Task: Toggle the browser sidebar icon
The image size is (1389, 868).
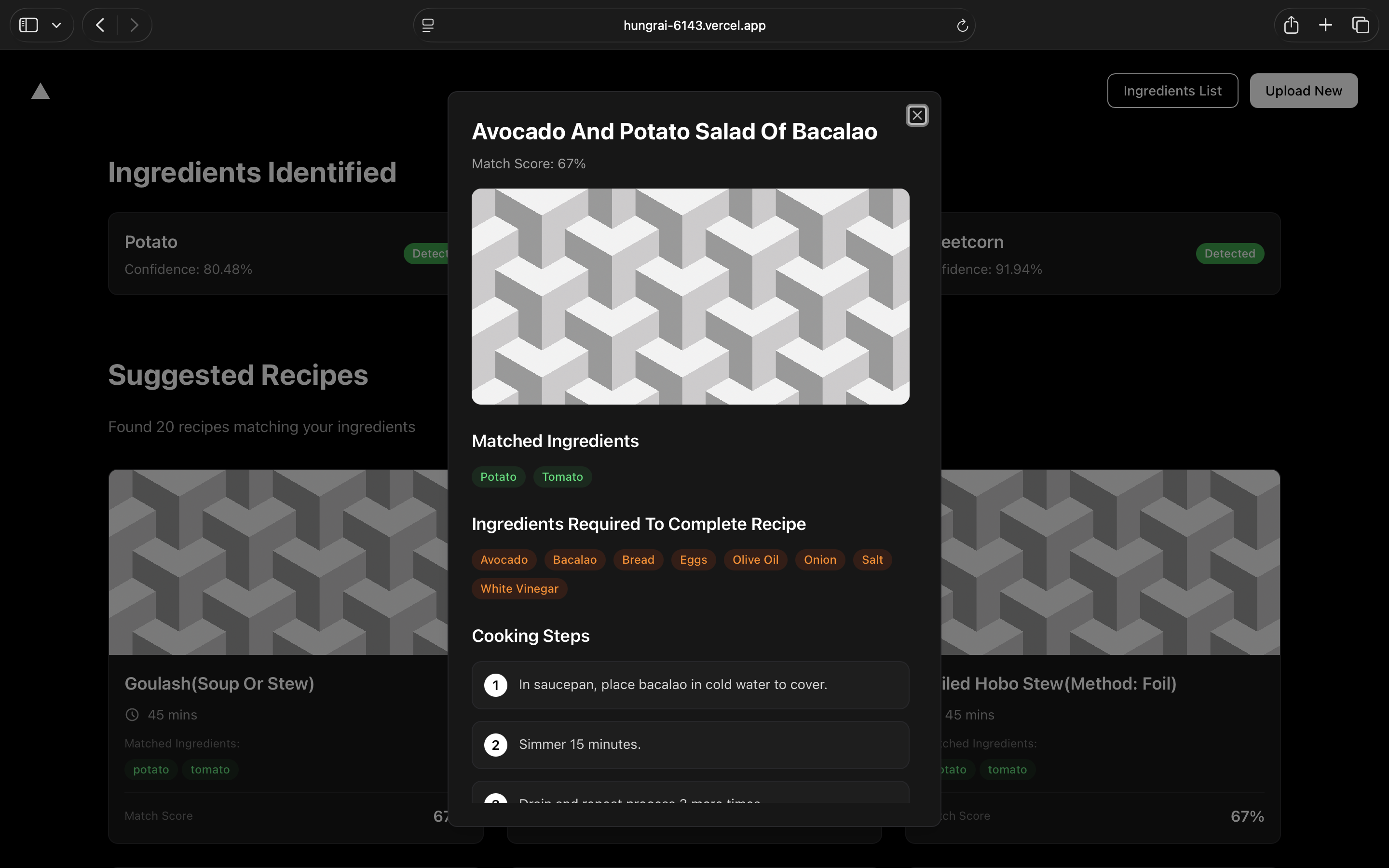Action: pos(29,25)
